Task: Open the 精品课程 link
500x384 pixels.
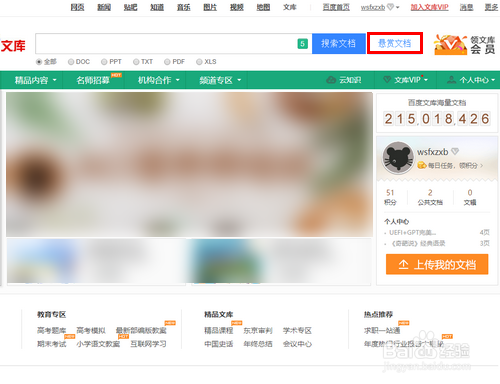Action: click(218, 330)
